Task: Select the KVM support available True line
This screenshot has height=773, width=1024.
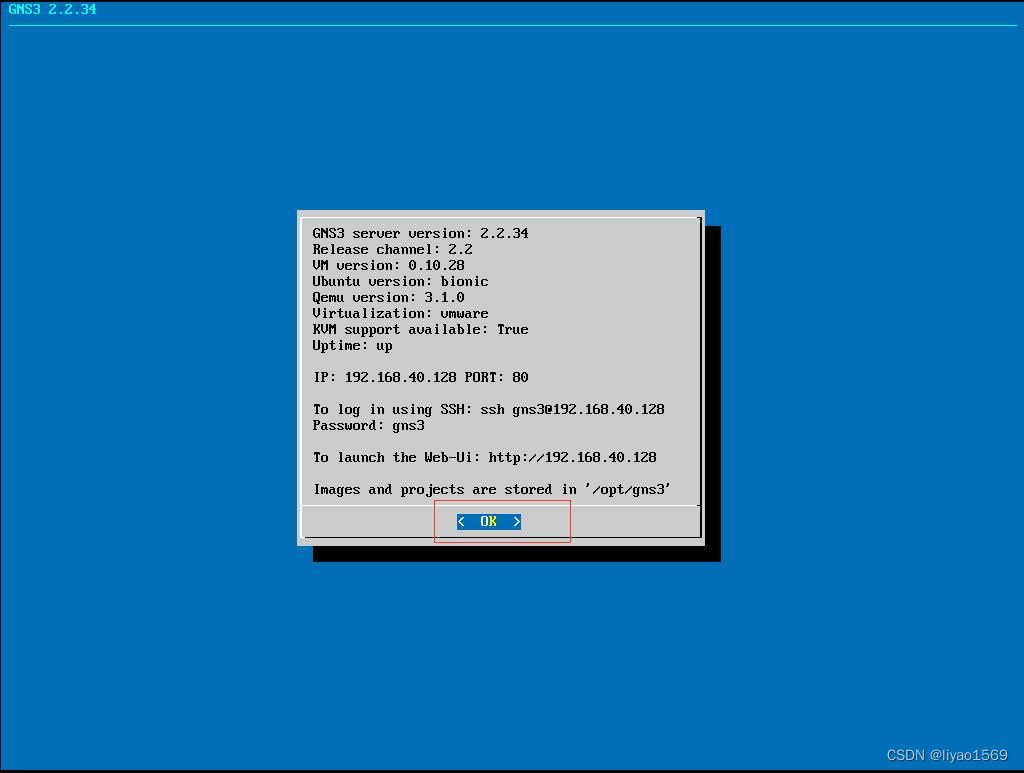Action: [x=420, y=329]
